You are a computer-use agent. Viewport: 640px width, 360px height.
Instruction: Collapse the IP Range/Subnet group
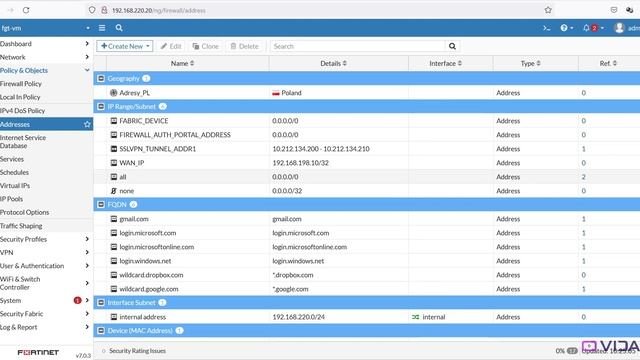[x=101, y=107]
